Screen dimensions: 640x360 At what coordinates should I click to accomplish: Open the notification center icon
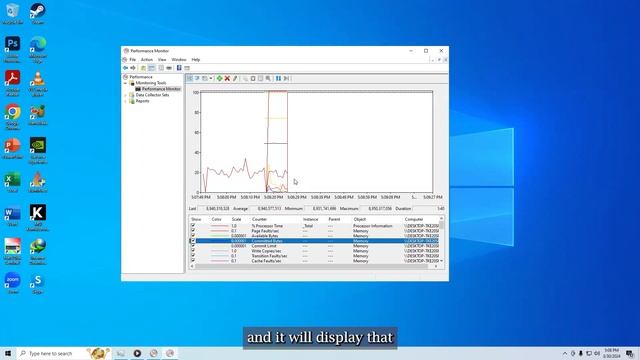coord(629,353)
